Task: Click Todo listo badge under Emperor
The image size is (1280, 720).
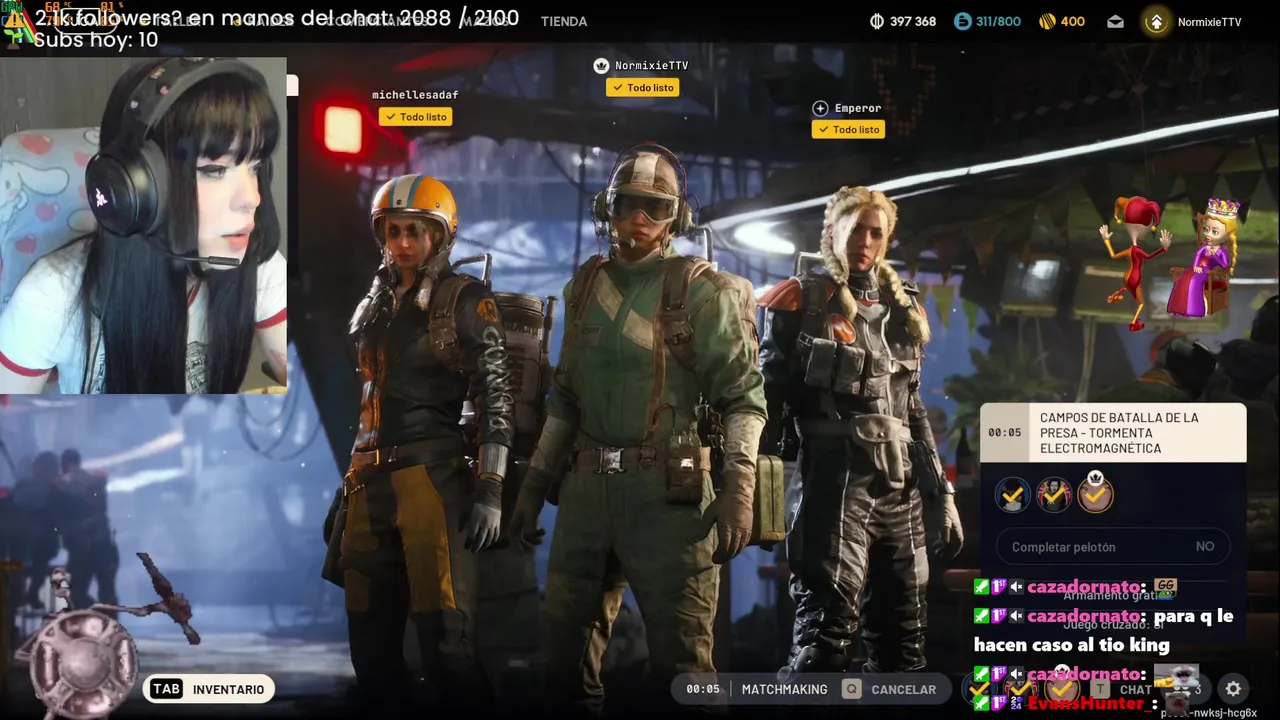Action: 848,130
